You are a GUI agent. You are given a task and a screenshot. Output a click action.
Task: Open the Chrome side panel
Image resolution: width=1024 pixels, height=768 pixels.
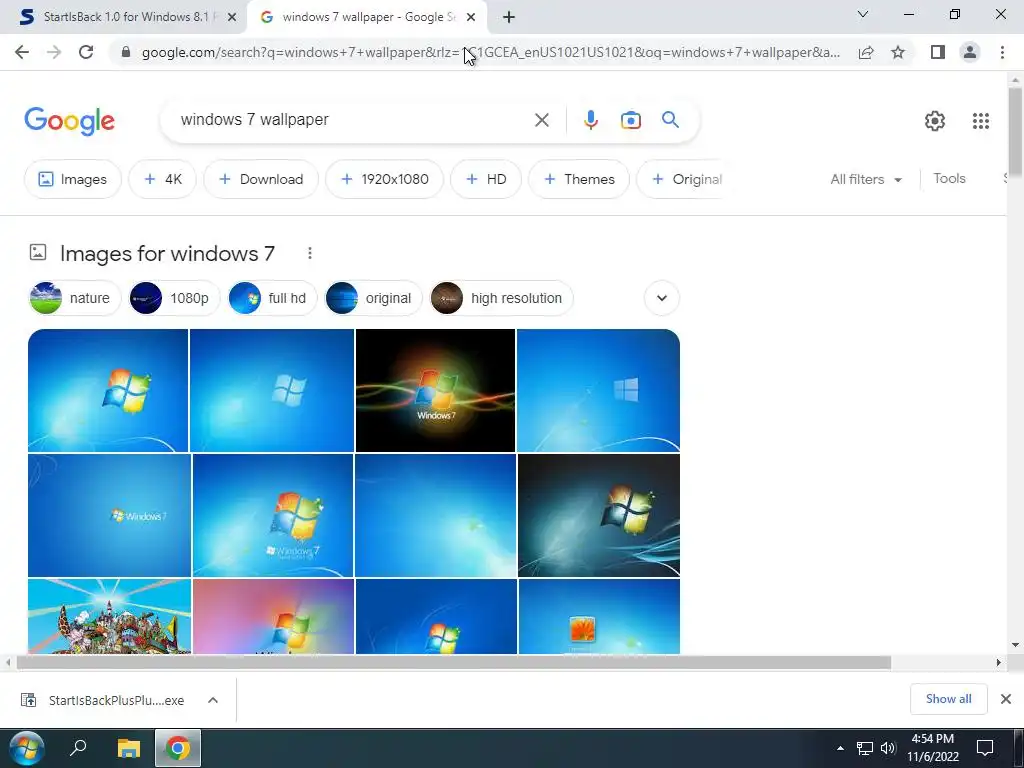pyautogui.click(x=938, y=52)
